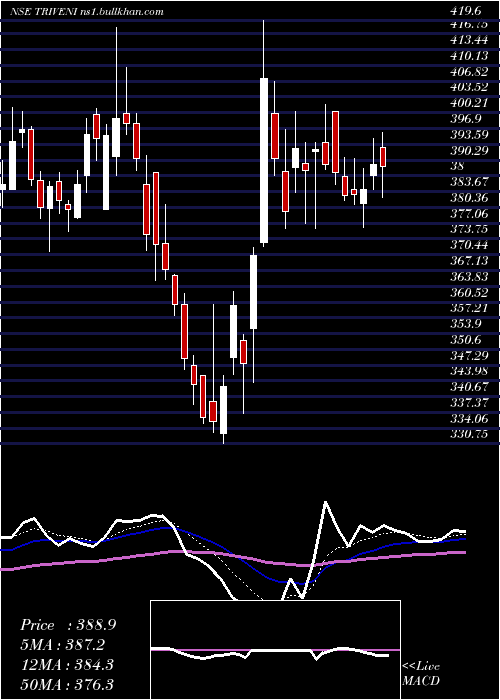Click the 396.9 price axis label

(x=466, y=120)
